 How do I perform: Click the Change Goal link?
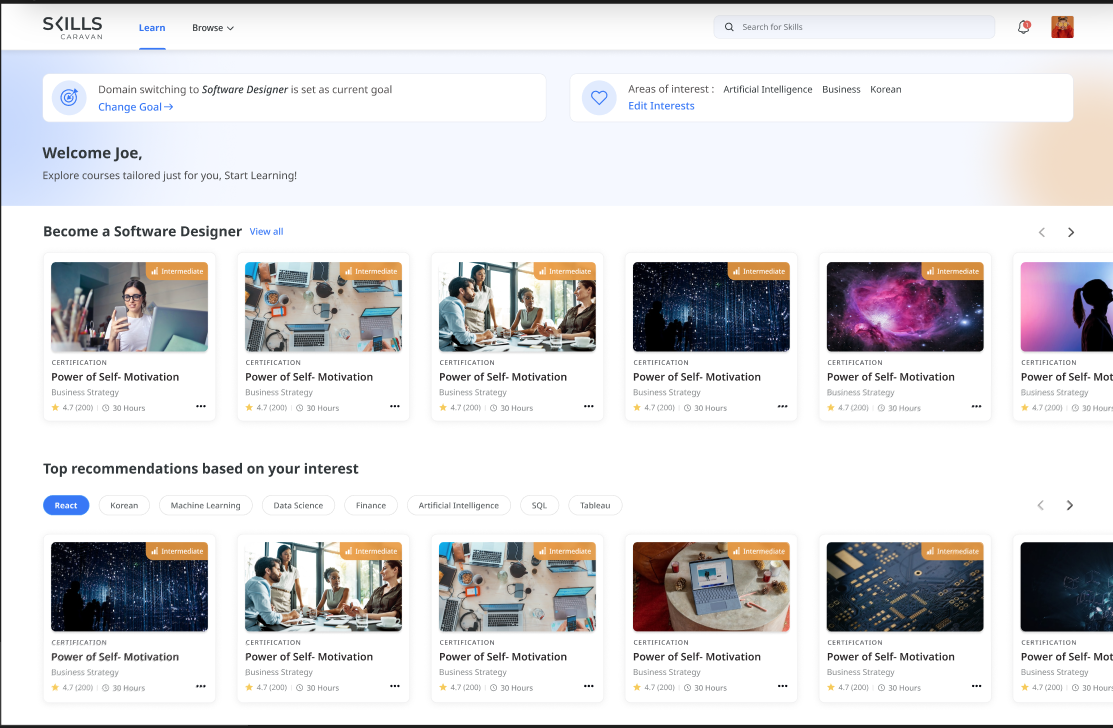pyautogui.click(x=131, y=106)
